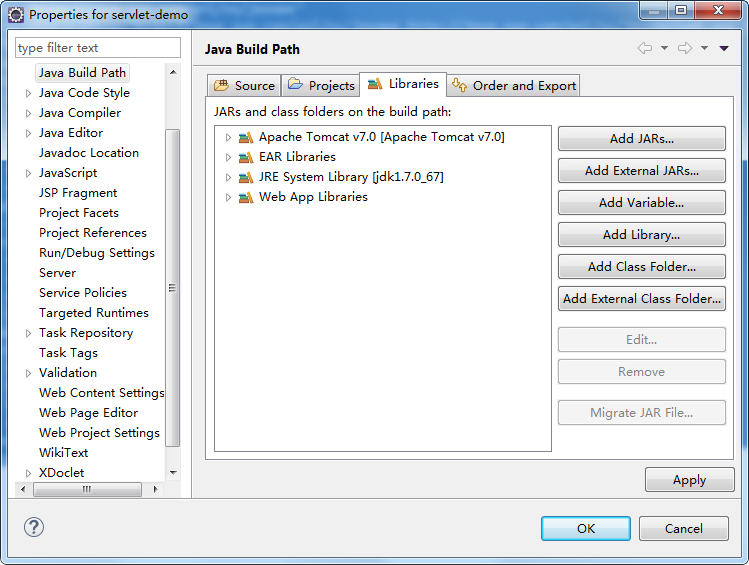Expand the Java Code Style category

pyautogui.click(x=28, y=93)
